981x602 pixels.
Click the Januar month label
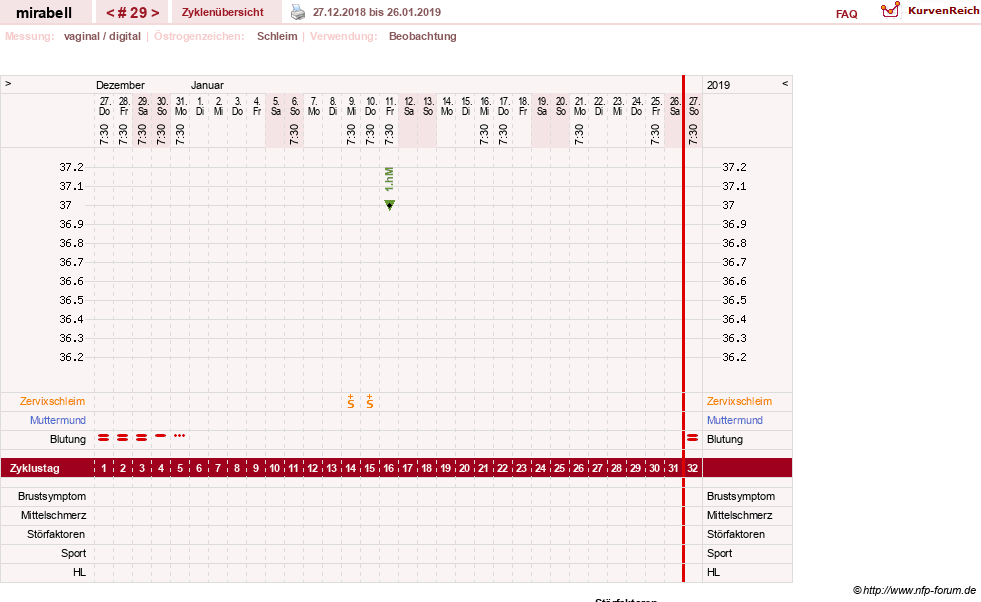pos(207,85)
